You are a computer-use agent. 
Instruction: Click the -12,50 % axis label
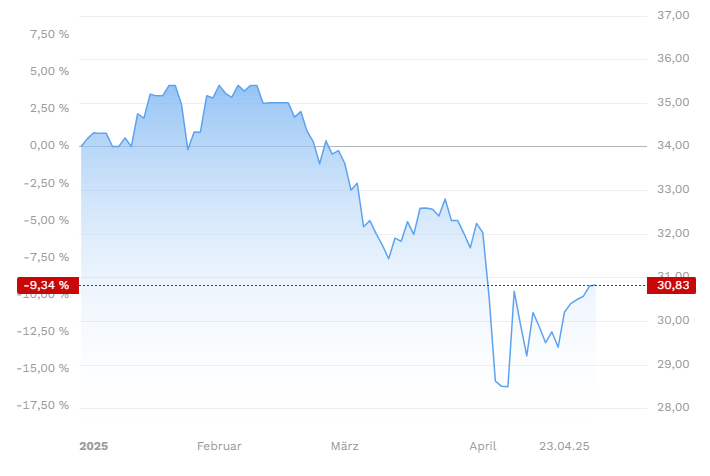pos(43,331)
